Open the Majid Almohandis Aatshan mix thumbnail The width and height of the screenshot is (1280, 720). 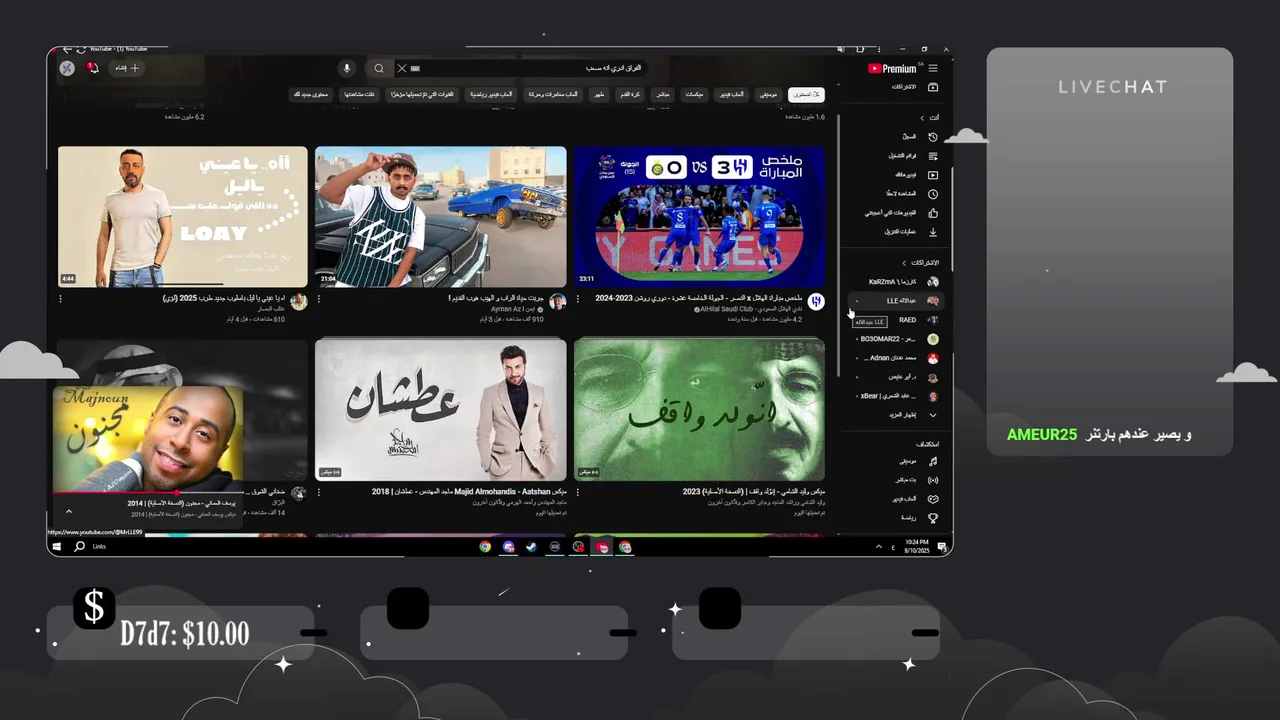click(441, 409)
